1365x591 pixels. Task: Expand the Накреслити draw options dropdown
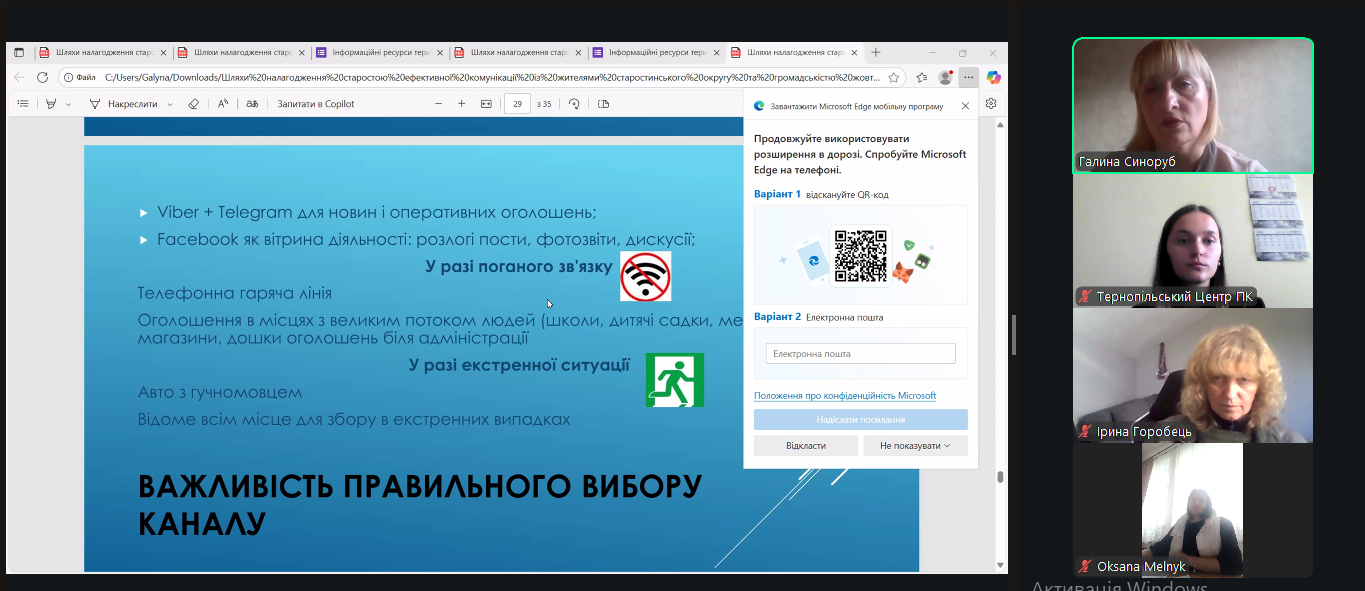click(170, 104)
